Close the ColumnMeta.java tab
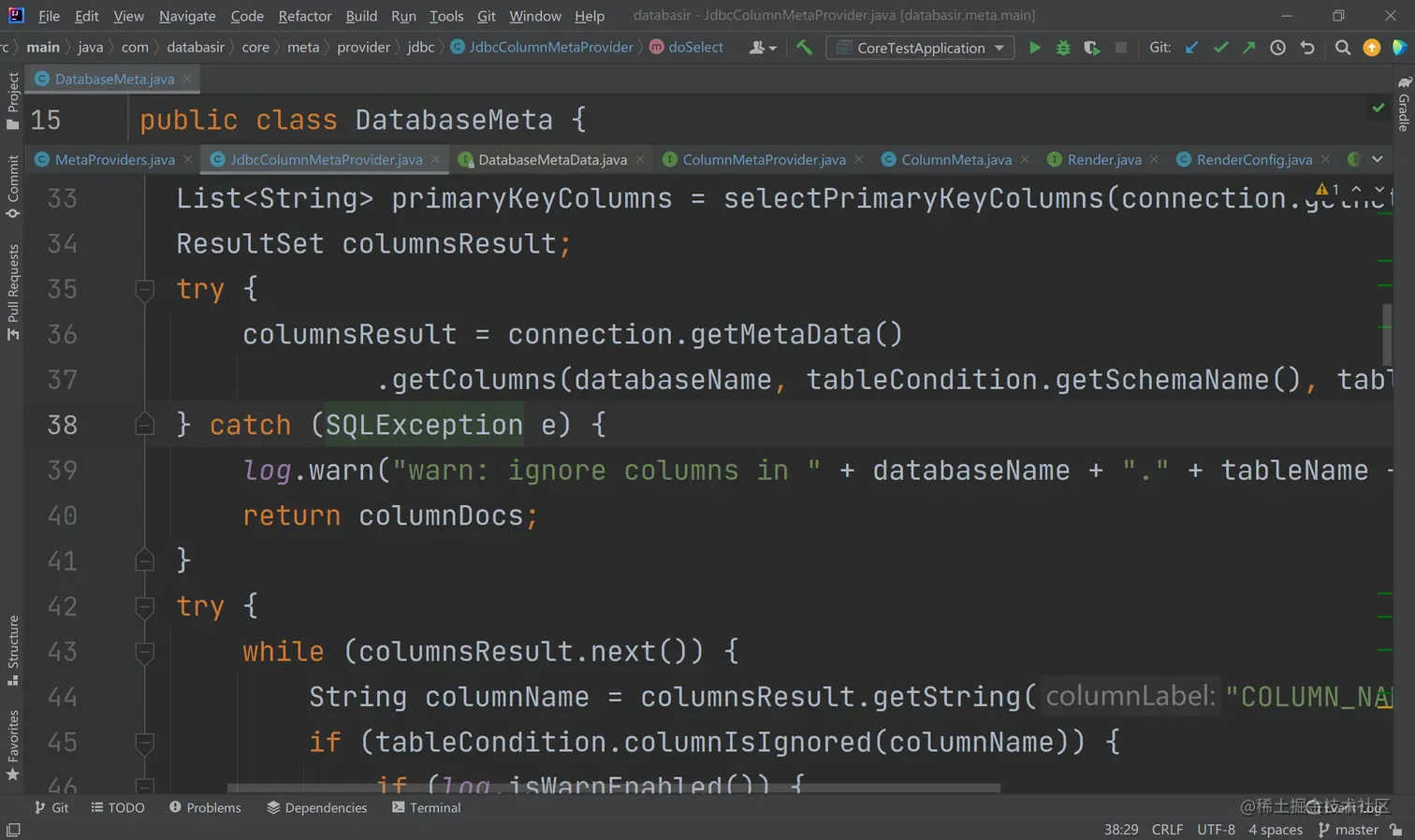Image resolution: width=1415 pixels, height=840 pixels. (1025, 159)
